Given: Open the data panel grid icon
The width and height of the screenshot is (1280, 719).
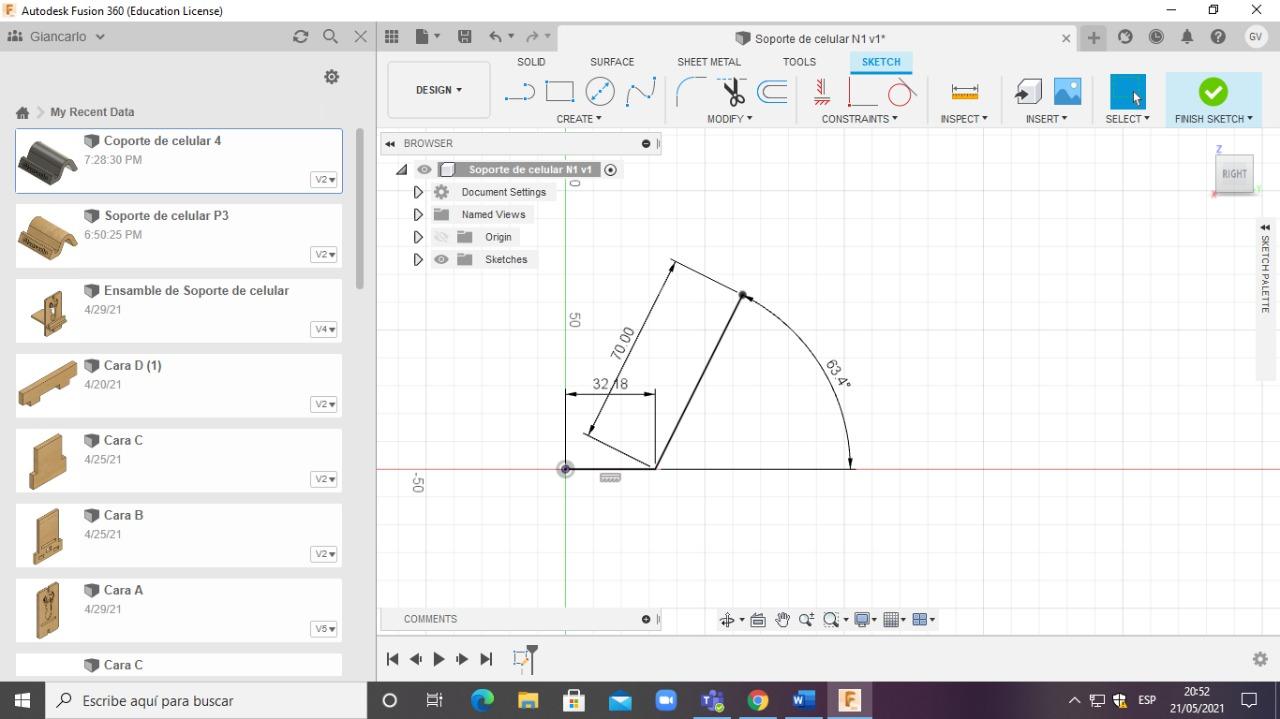Looking at the screenshot, I should (392, 37).
